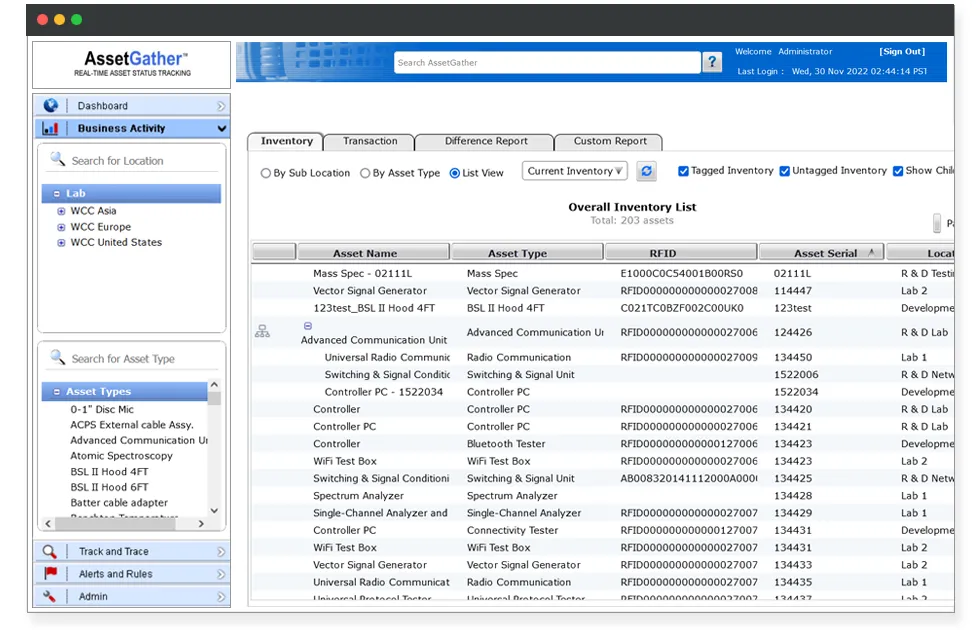Click the Track and Trace magnifier icon

(x=49, y=551)
